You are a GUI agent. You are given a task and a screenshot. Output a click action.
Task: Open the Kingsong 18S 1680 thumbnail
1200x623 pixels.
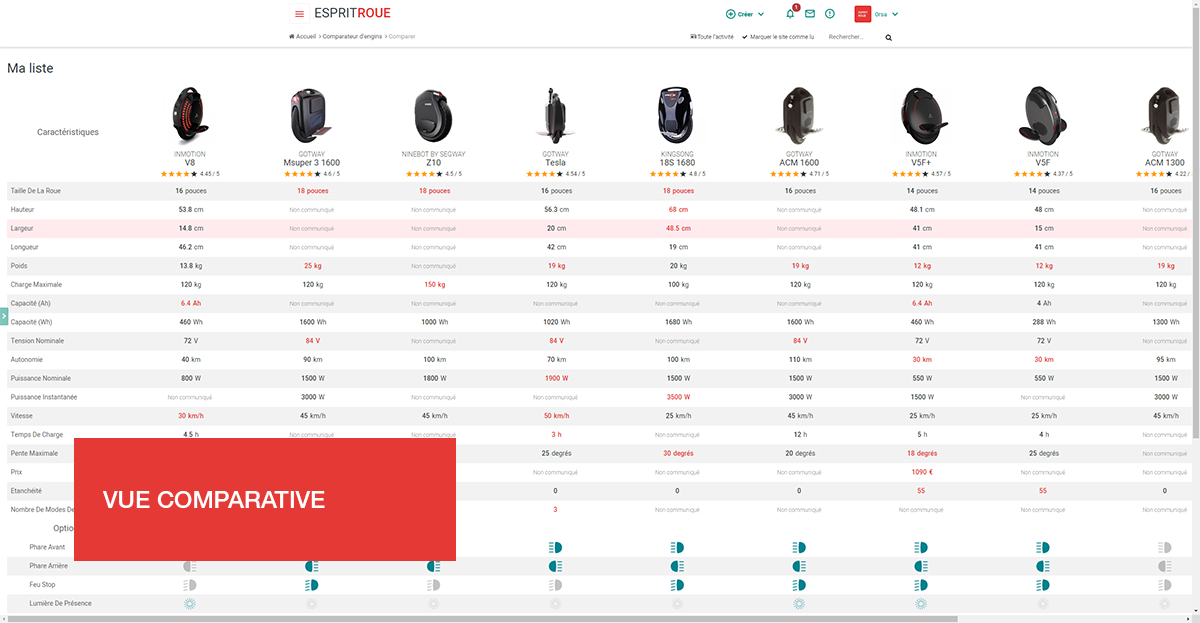(677, 115)
